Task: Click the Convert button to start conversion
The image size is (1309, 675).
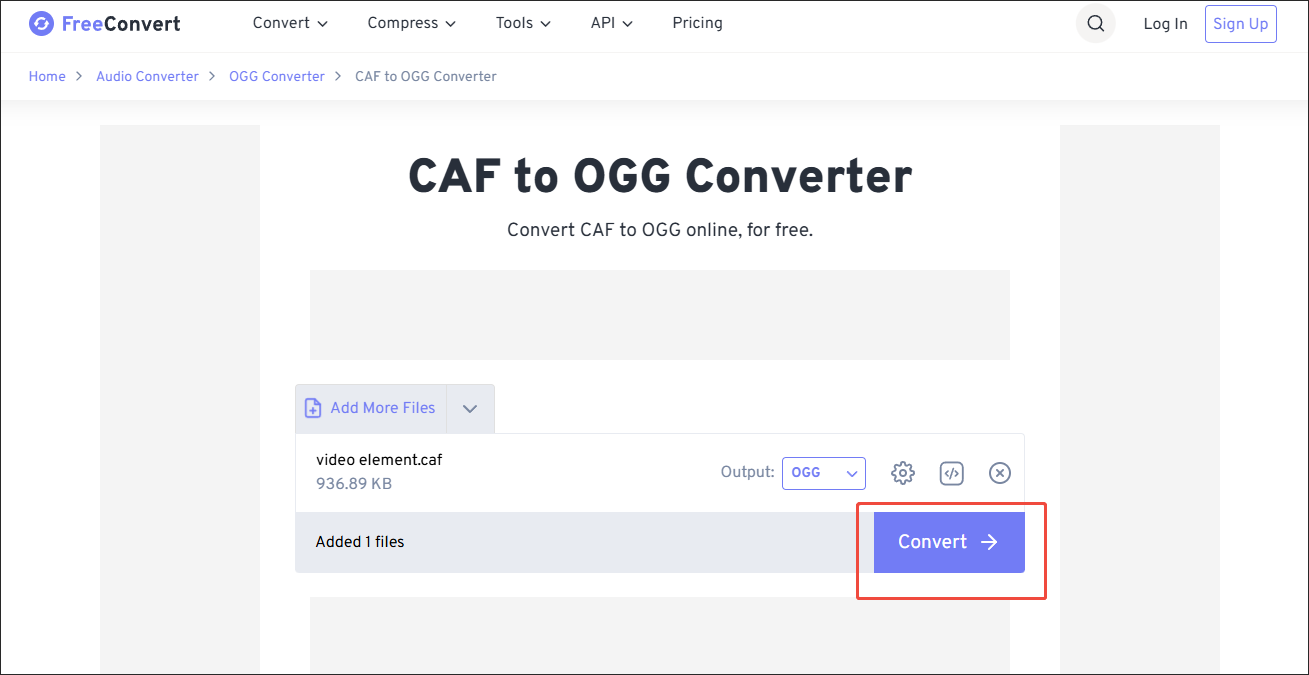Action: pyautogui.click(x=948, y=541)
